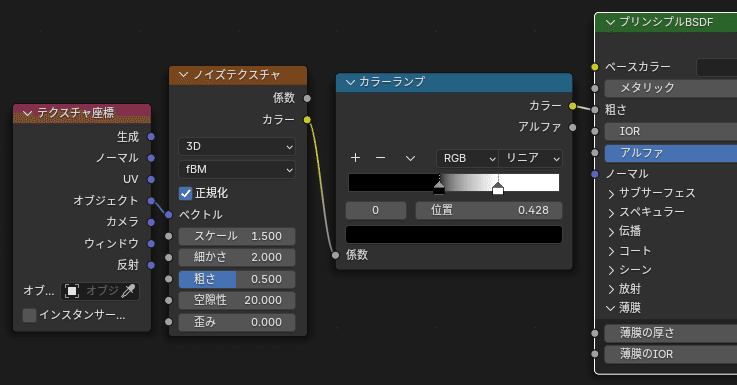Open the リニア interpolation dropdown

(x=530, y=158)
